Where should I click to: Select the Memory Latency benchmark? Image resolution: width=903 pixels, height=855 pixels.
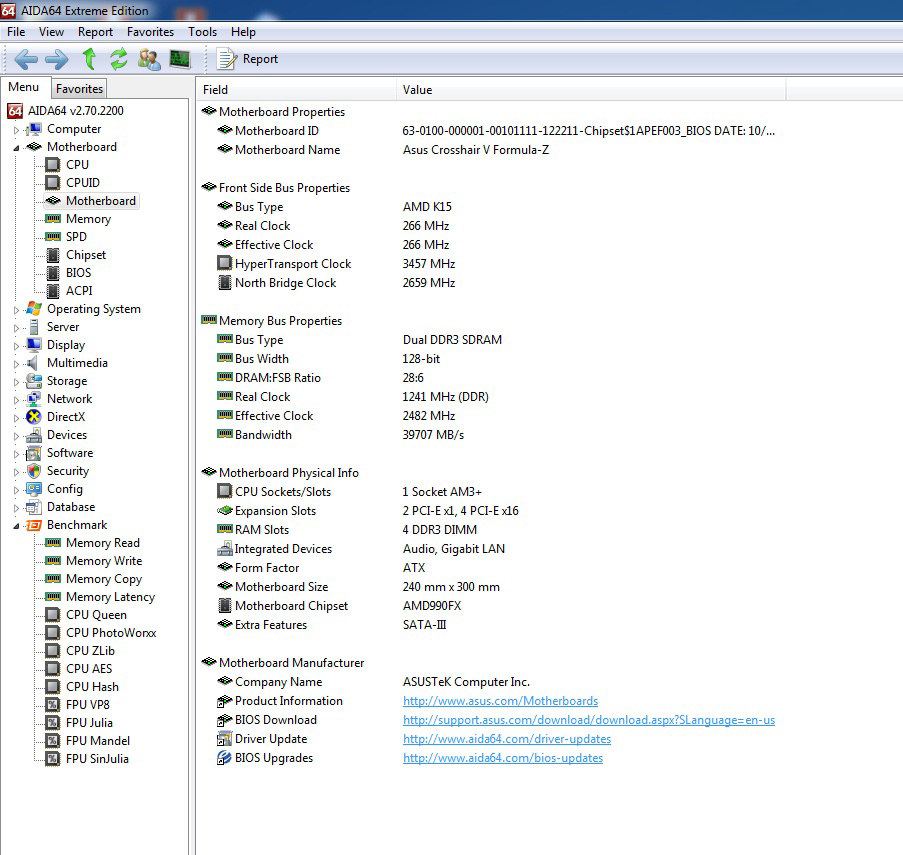click(x=110, y=597)
